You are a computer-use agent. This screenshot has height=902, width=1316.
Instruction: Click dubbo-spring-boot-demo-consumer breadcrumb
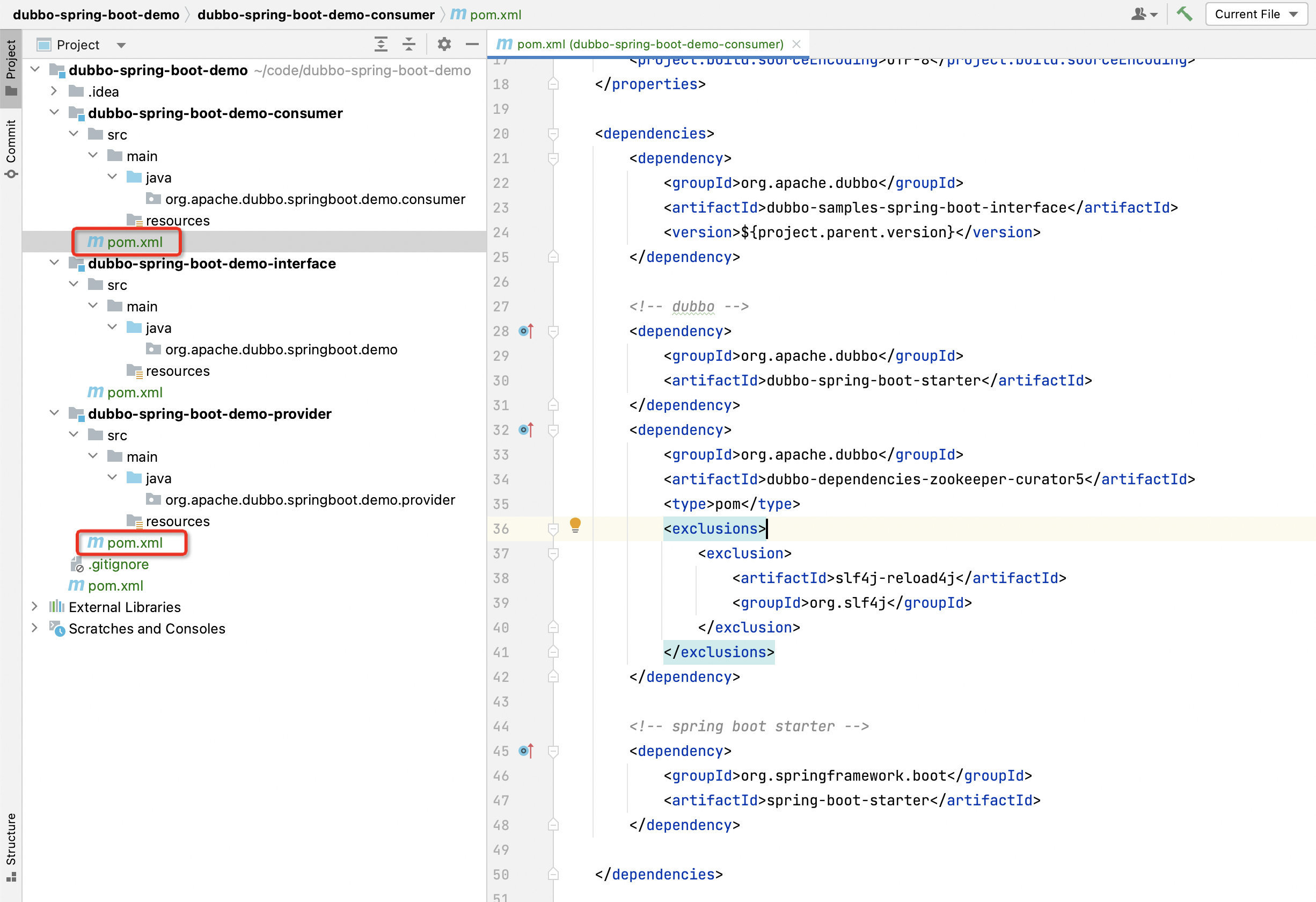(x=316, y=14)
